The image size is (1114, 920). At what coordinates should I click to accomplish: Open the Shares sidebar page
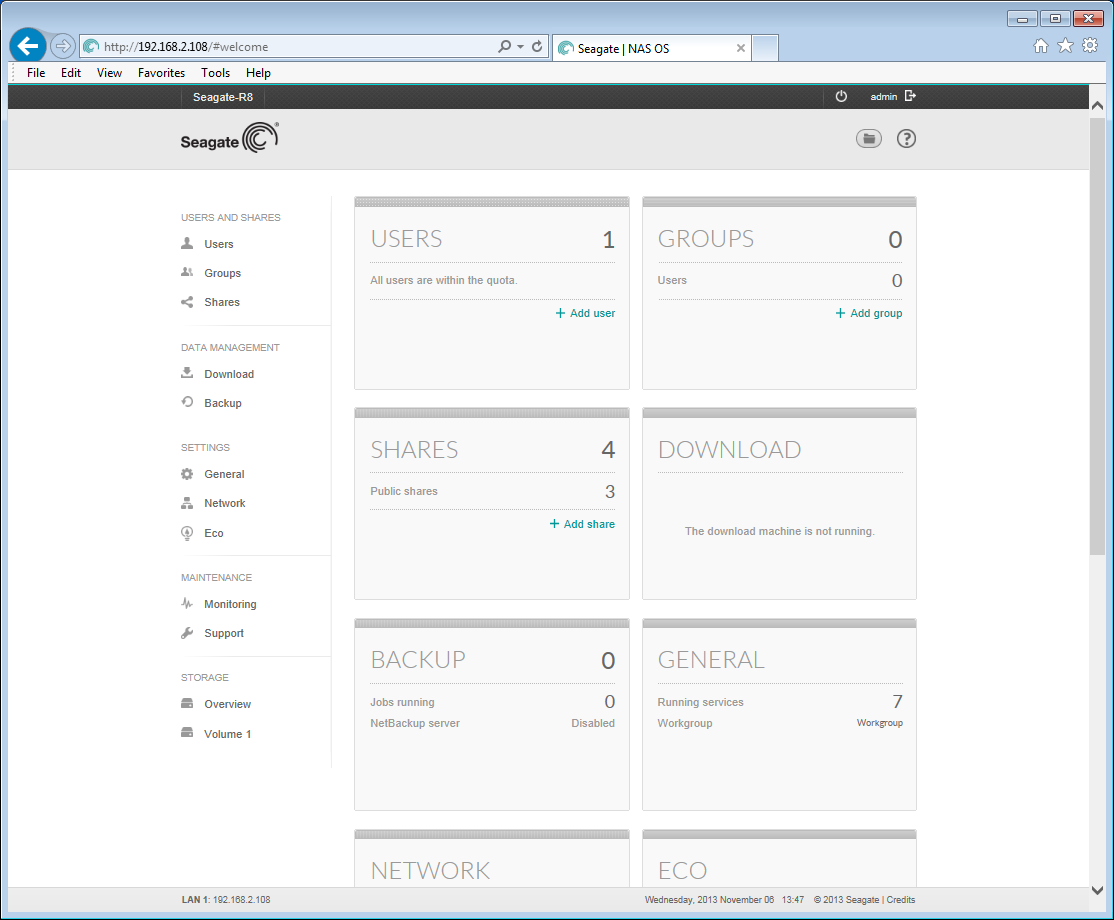tap(222, 302)
